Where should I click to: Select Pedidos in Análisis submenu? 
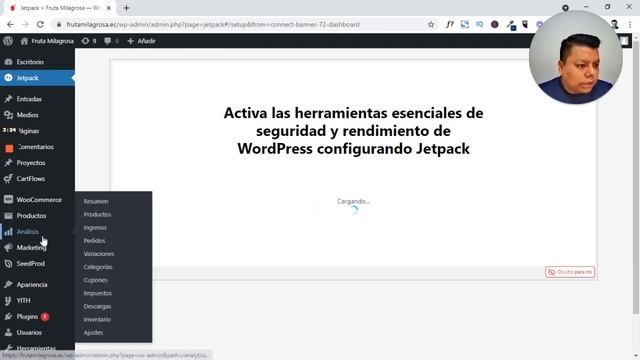(94, 241)
